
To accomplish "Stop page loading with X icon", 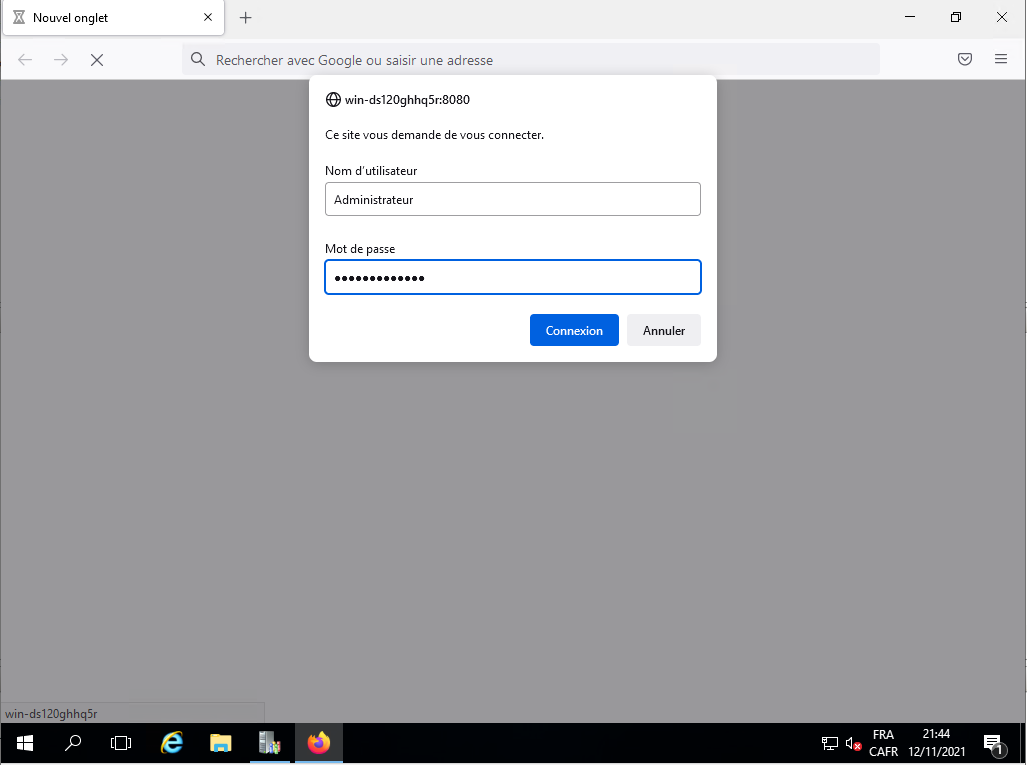I will [97, 60].
